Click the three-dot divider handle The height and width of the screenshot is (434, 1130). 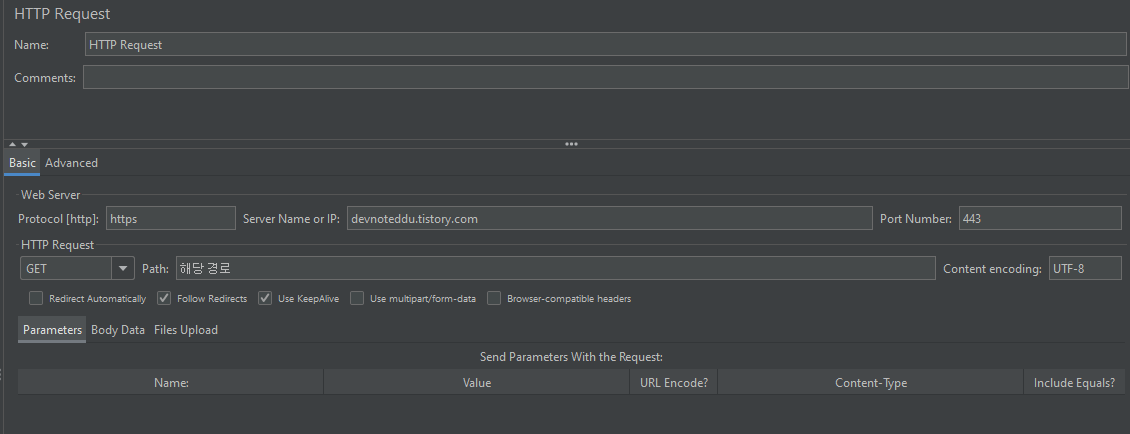[x=571, y=144]
